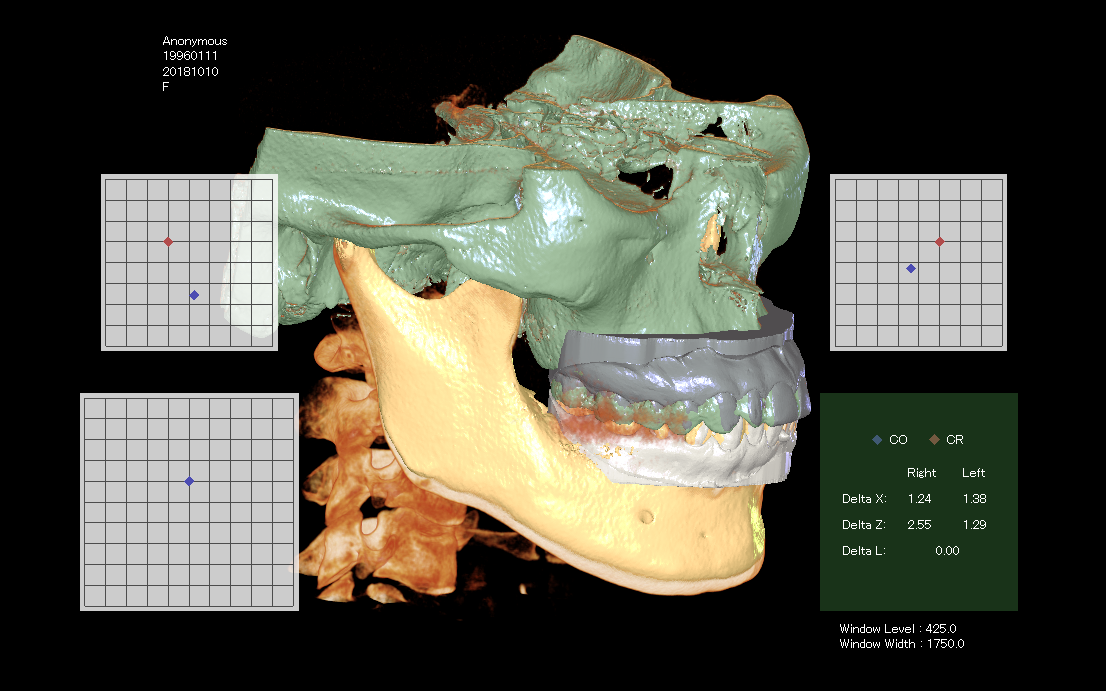The width and height of the screenshot is (1106, 691).
Task: Click the 'Window Level : 425.0' text
Action: tap(898, 628)
